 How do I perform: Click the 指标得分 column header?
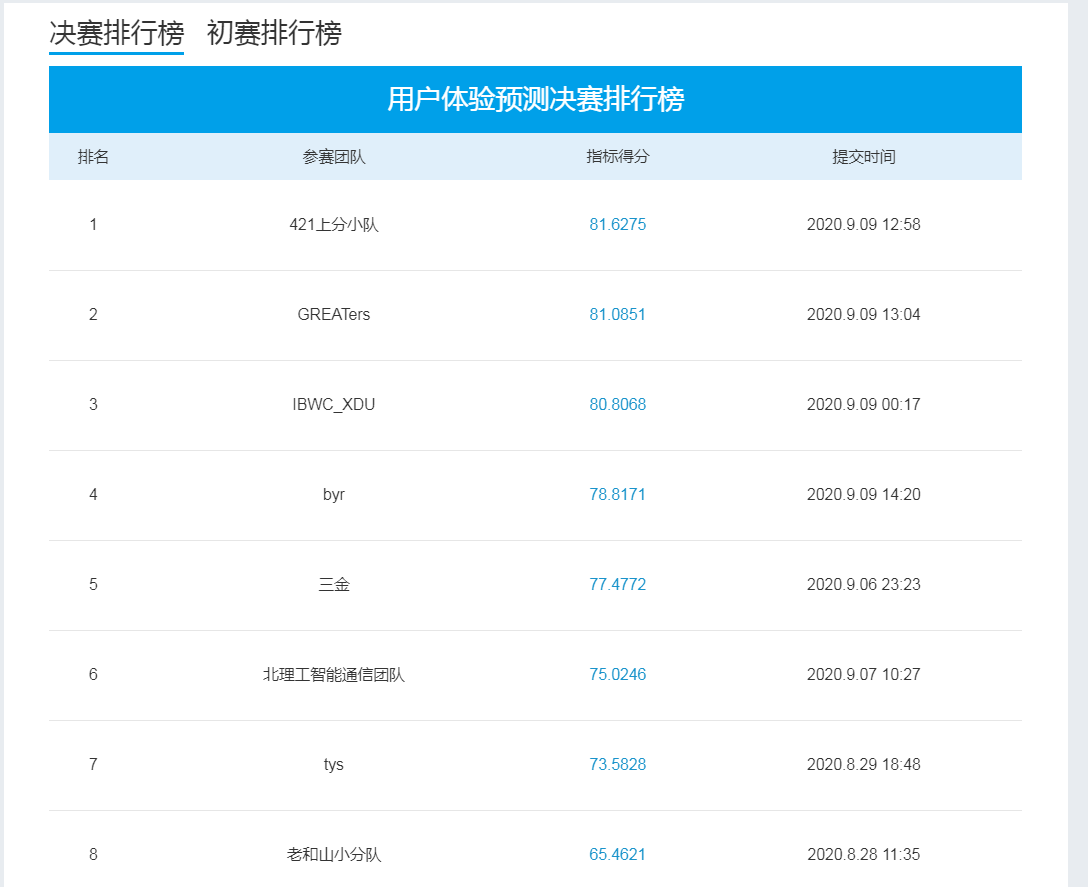pos(617,157)
